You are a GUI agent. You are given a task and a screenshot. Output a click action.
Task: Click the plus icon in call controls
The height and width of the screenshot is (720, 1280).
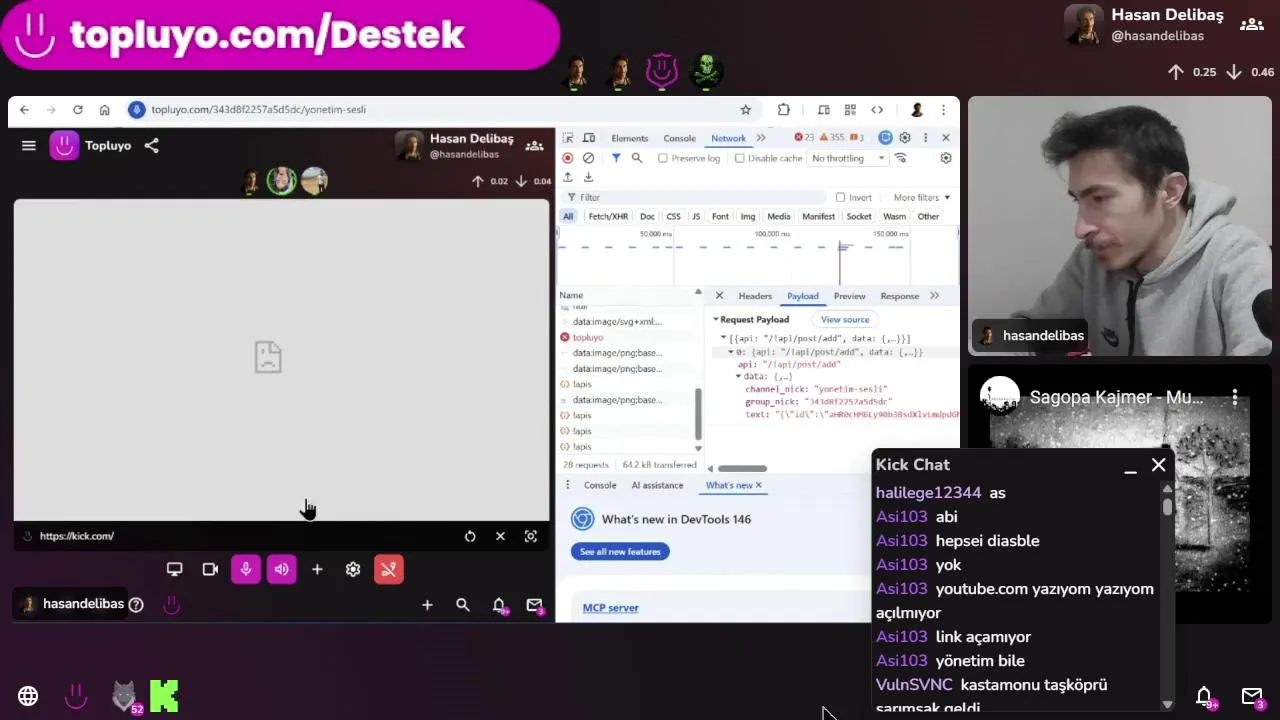click(317, 569)
